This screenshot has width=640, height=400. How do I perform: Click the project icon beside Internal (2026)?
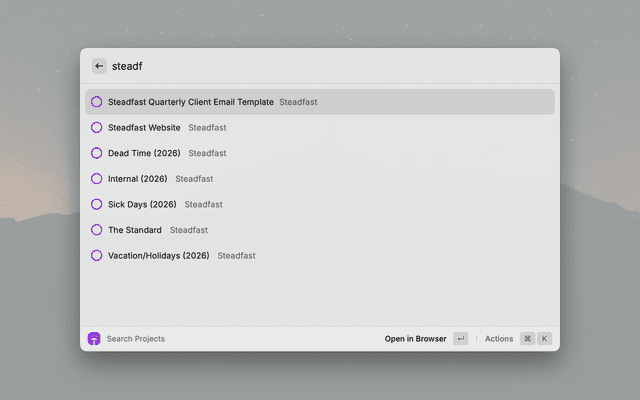(97, 179)
